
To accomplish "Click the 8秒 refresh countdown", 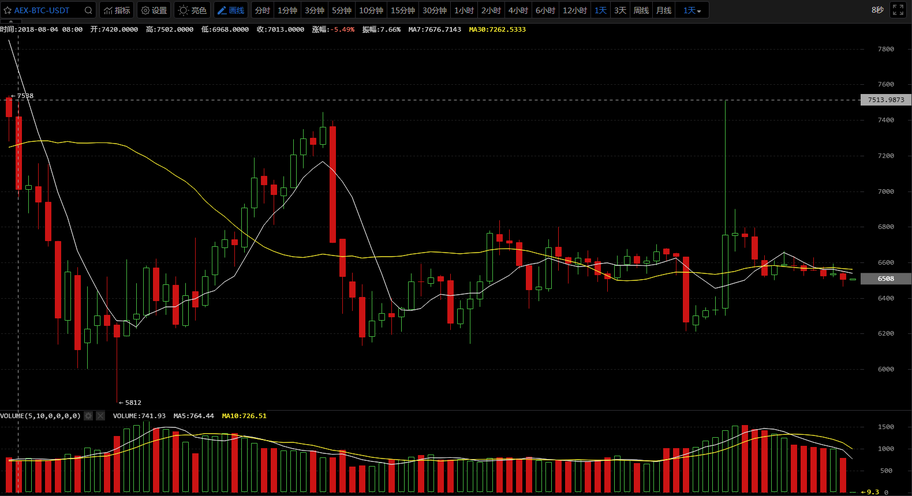I will pos(877,10).
